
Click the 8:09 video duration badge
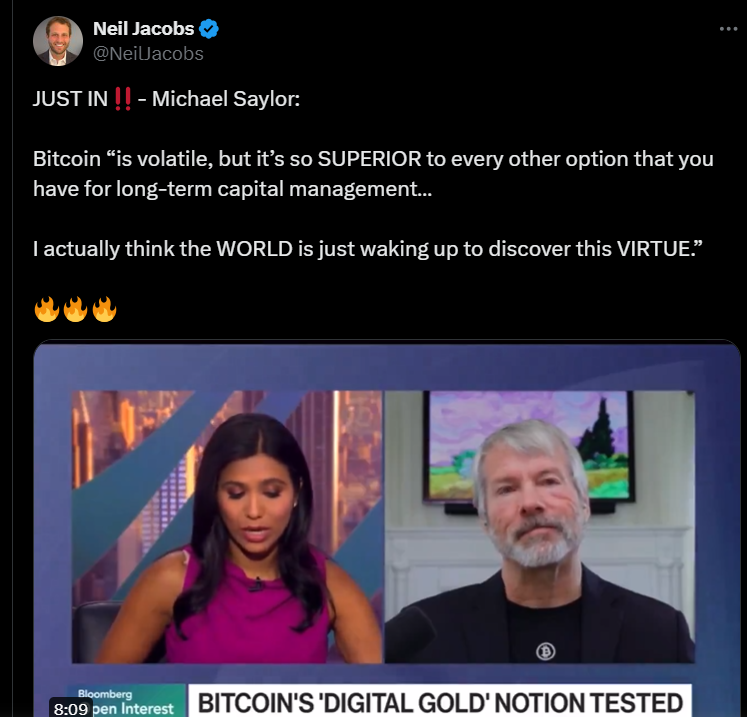point(71,708)
